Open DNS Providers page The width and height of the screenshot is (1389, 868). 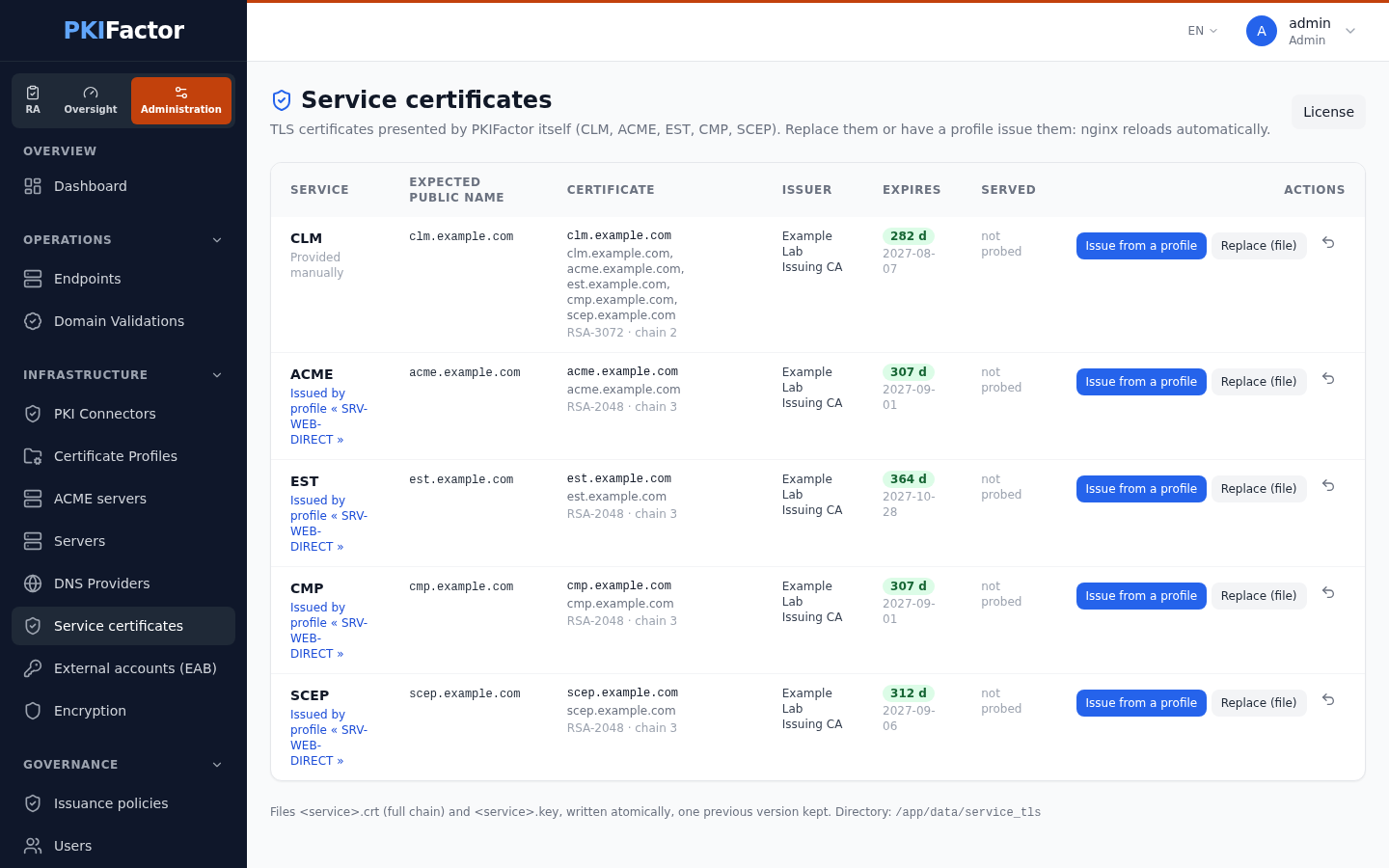[x=123, y=583]
